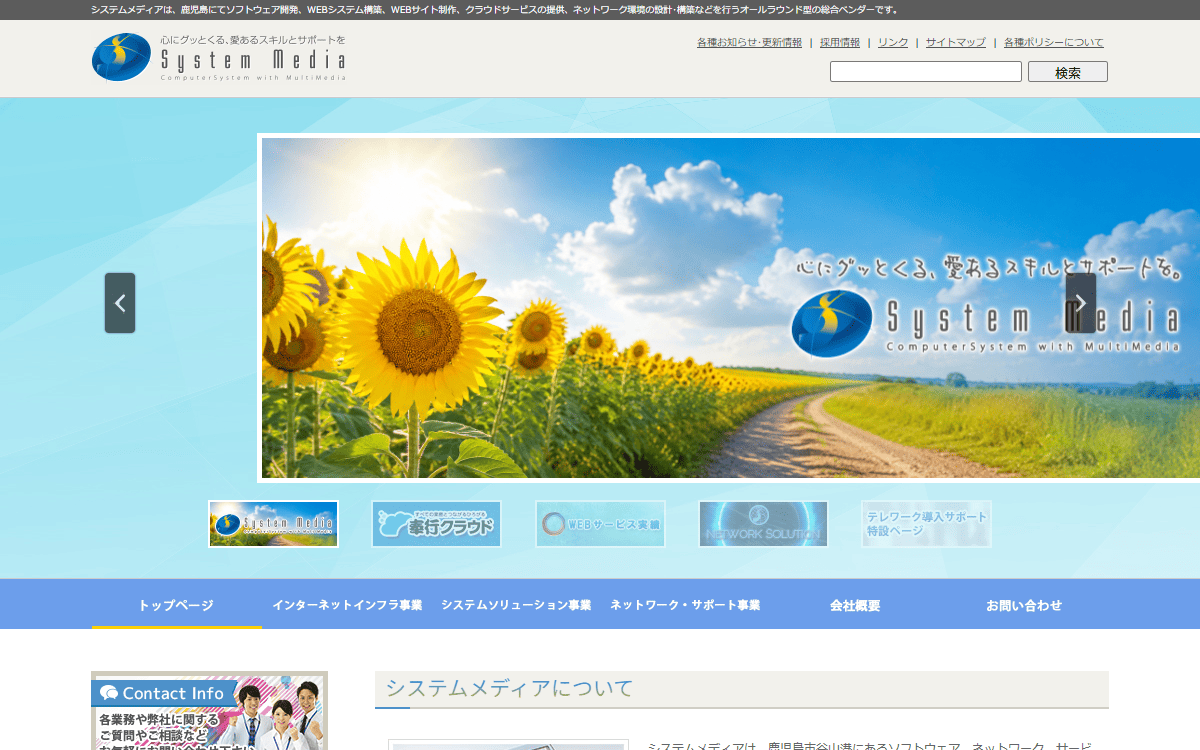This screenshot has width=1200, height=750.
Task: Advance carousel with right arrow
Action: click(1081, 303)
